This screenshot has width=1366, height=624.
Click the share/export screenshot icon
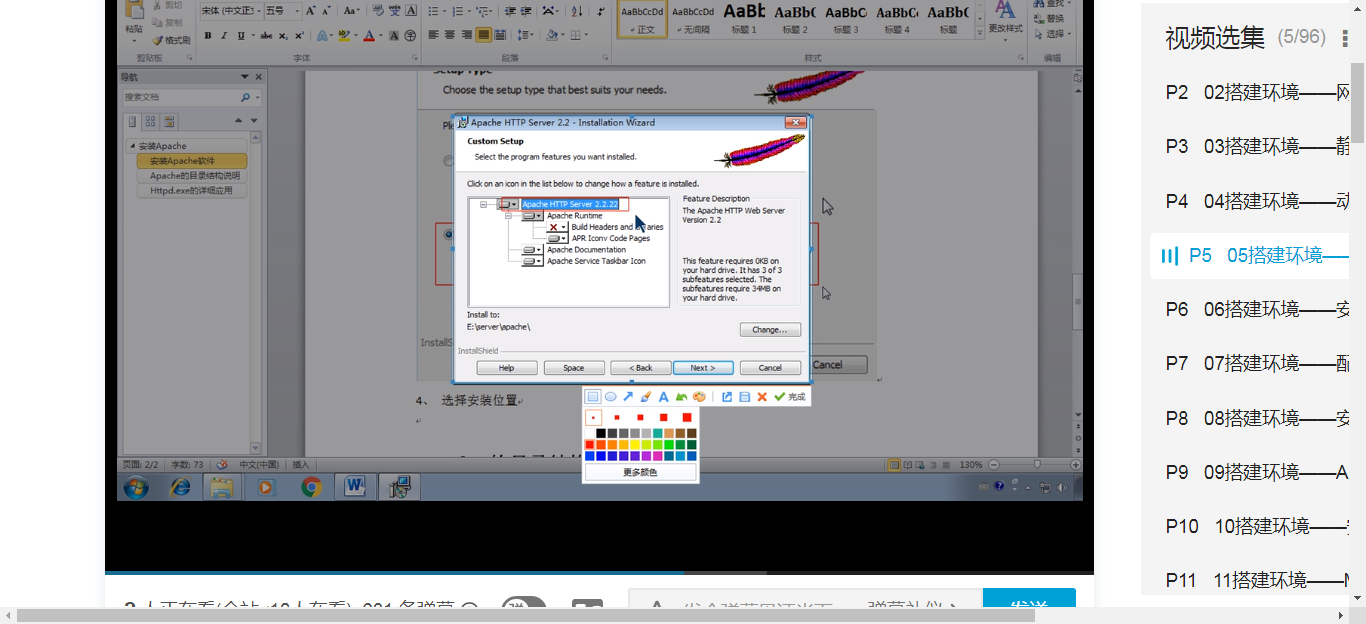727,397
